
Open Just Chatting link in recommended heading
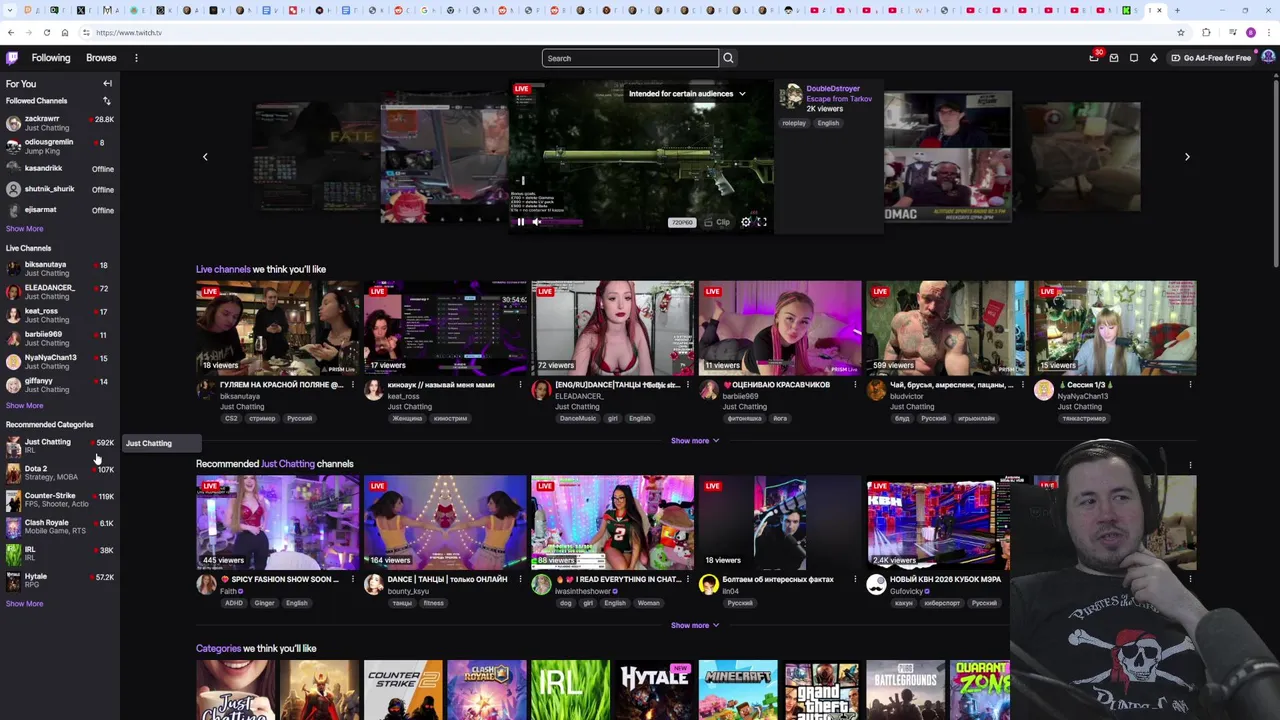pos(288,464)
